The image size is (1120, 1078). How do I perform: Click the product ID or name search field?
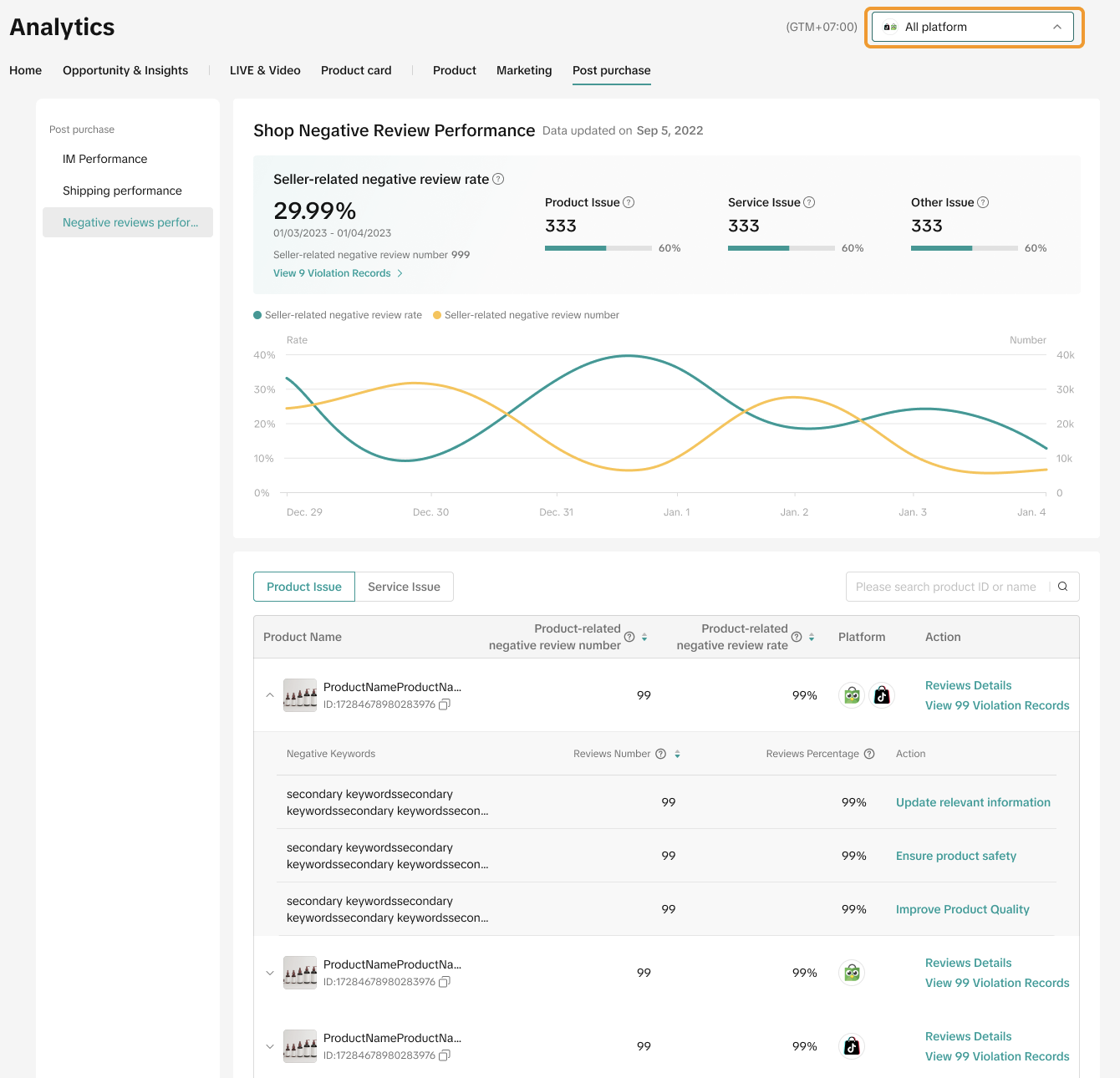[x=945, y=587]
